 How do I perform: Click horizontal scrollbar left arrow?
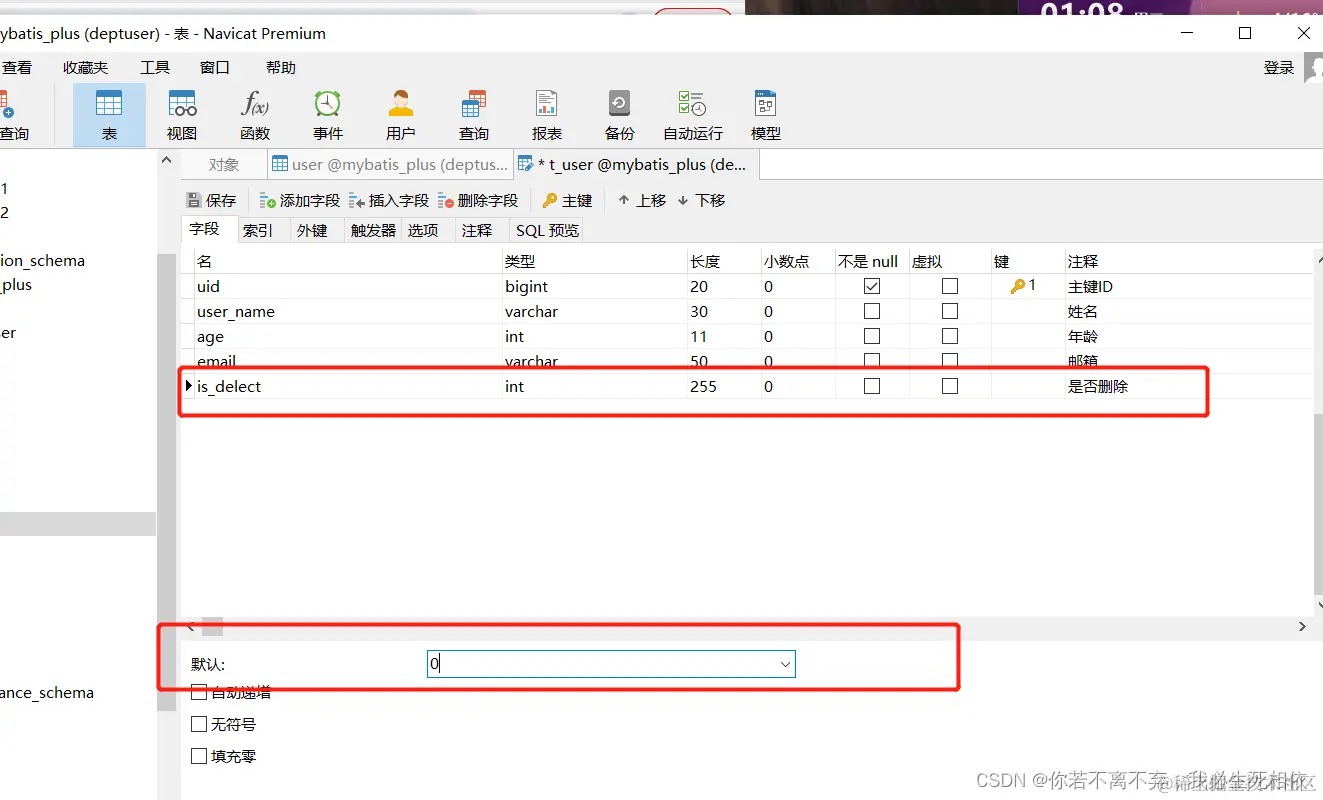[x=191, y=627]
